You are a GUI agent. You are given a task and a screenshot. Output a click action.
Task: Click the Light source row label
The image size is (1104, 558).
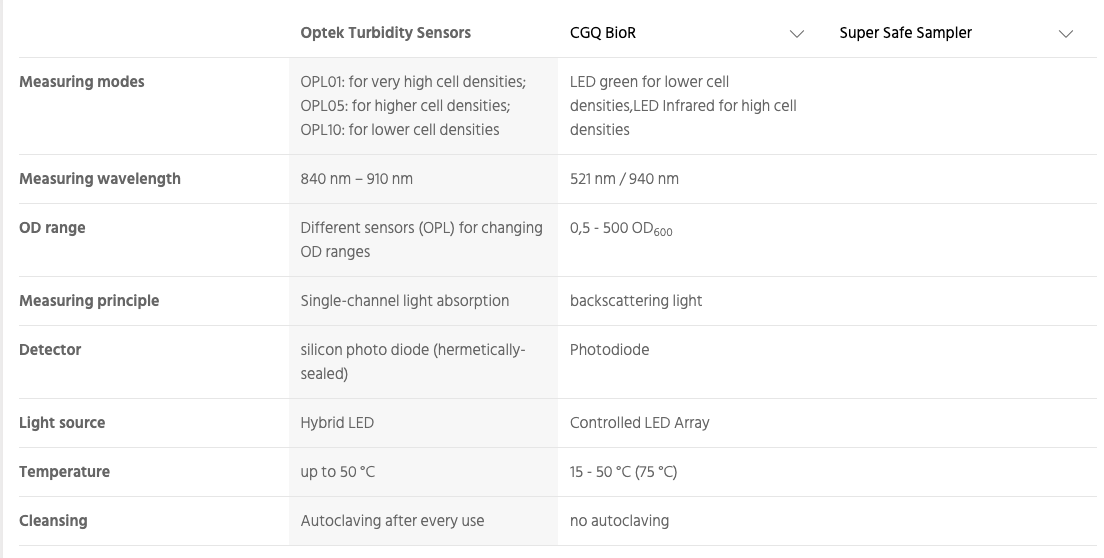62,423
